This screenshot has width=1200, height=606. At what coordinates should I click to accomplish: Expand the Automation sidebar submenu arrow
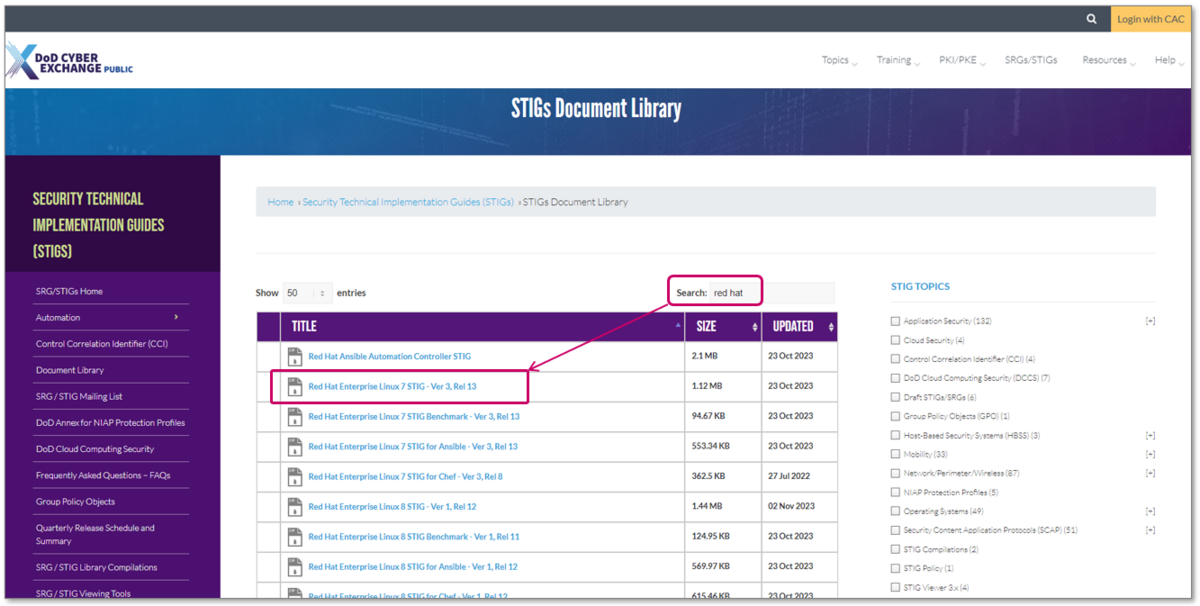pyautogui.click(x=176, y=317)
